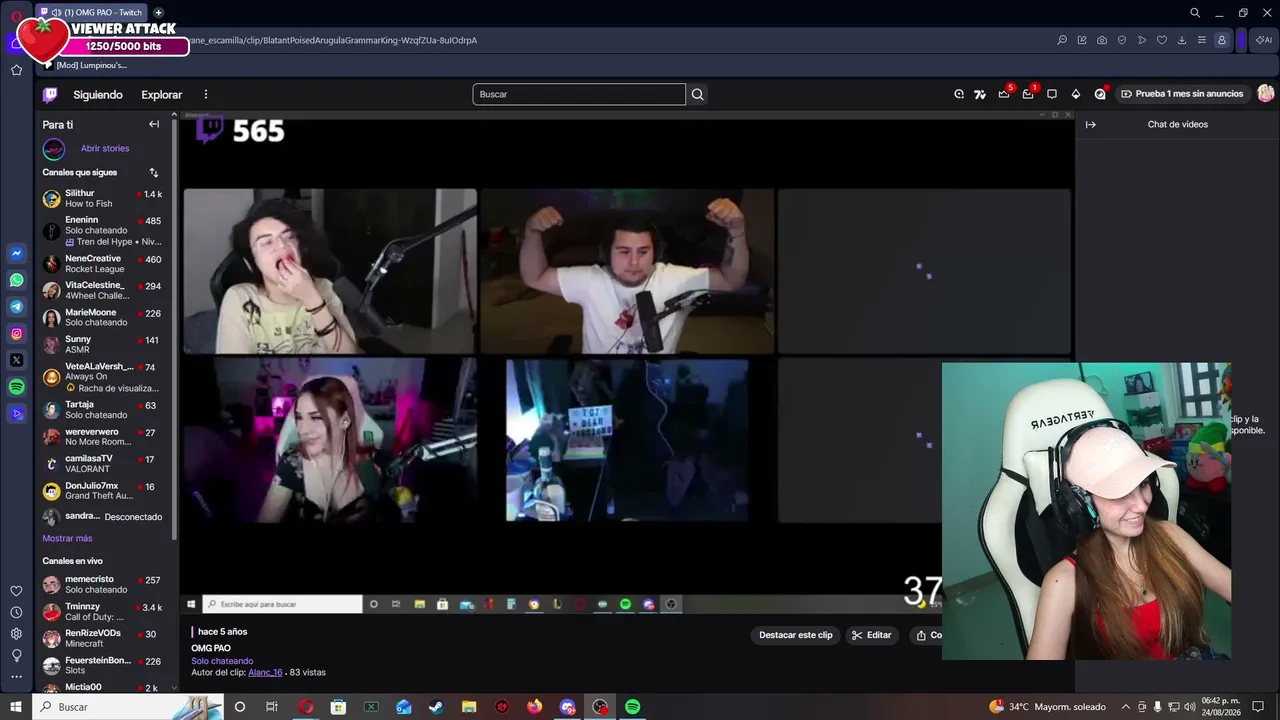Open the taskbar clock and calendar
Image resolution: width=1280 pixels, height=720 pixels.
pos(1221,707)
